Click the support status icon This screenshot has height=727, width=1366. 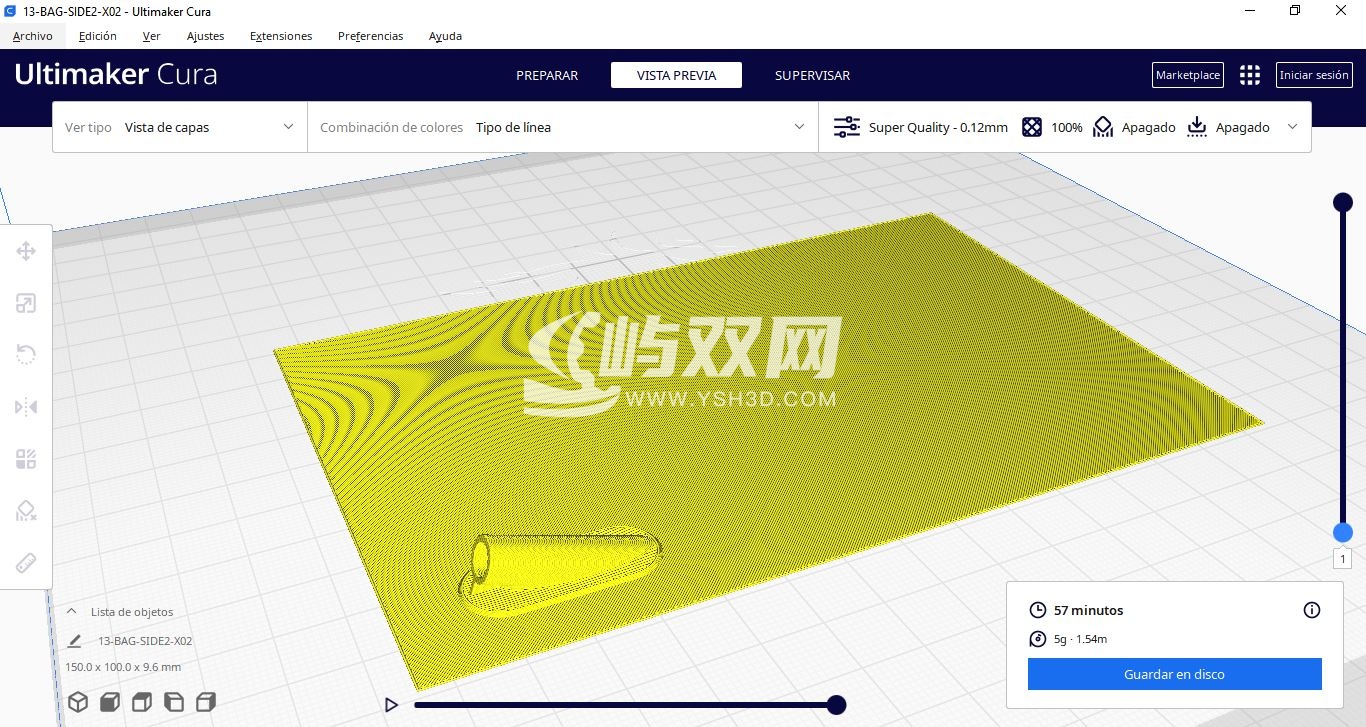point(1103,127)
